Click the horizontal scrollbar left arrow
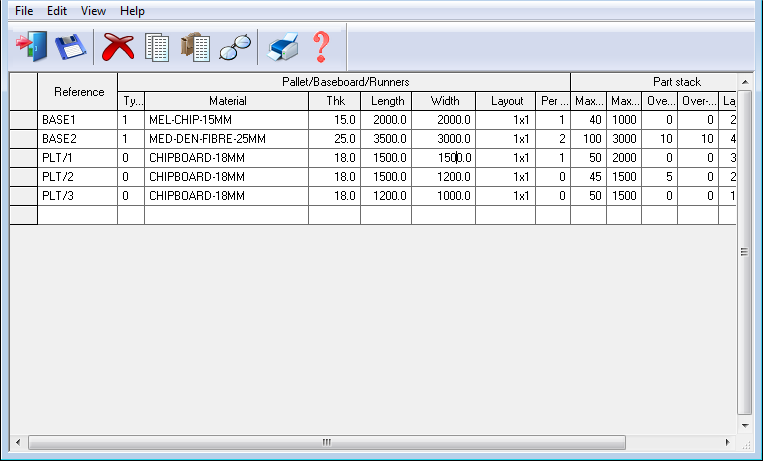The width and height of the screenshot is (763, 461). point(18,443)
